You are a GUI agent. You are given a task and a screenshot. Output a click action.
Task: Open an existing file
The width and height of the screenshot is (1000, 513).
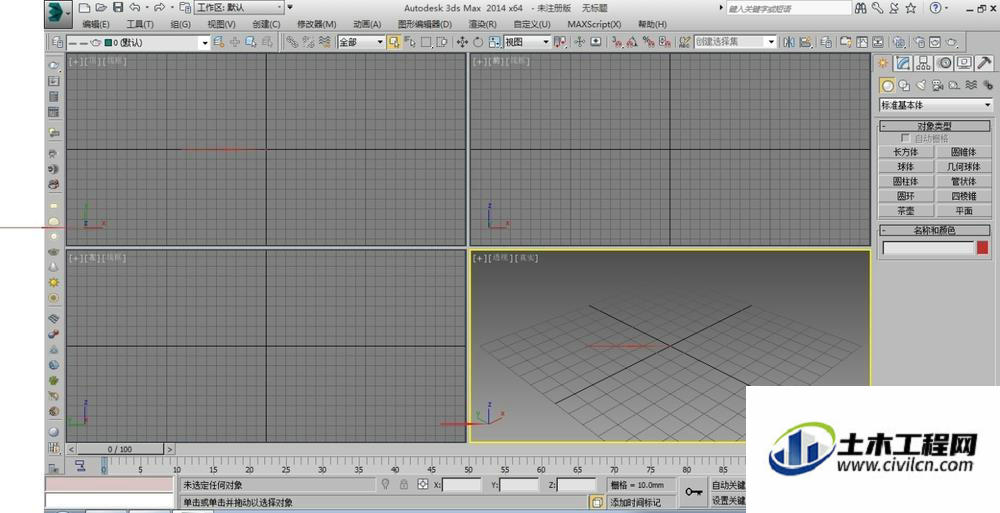pyautogui.click(x=101, y=8)
